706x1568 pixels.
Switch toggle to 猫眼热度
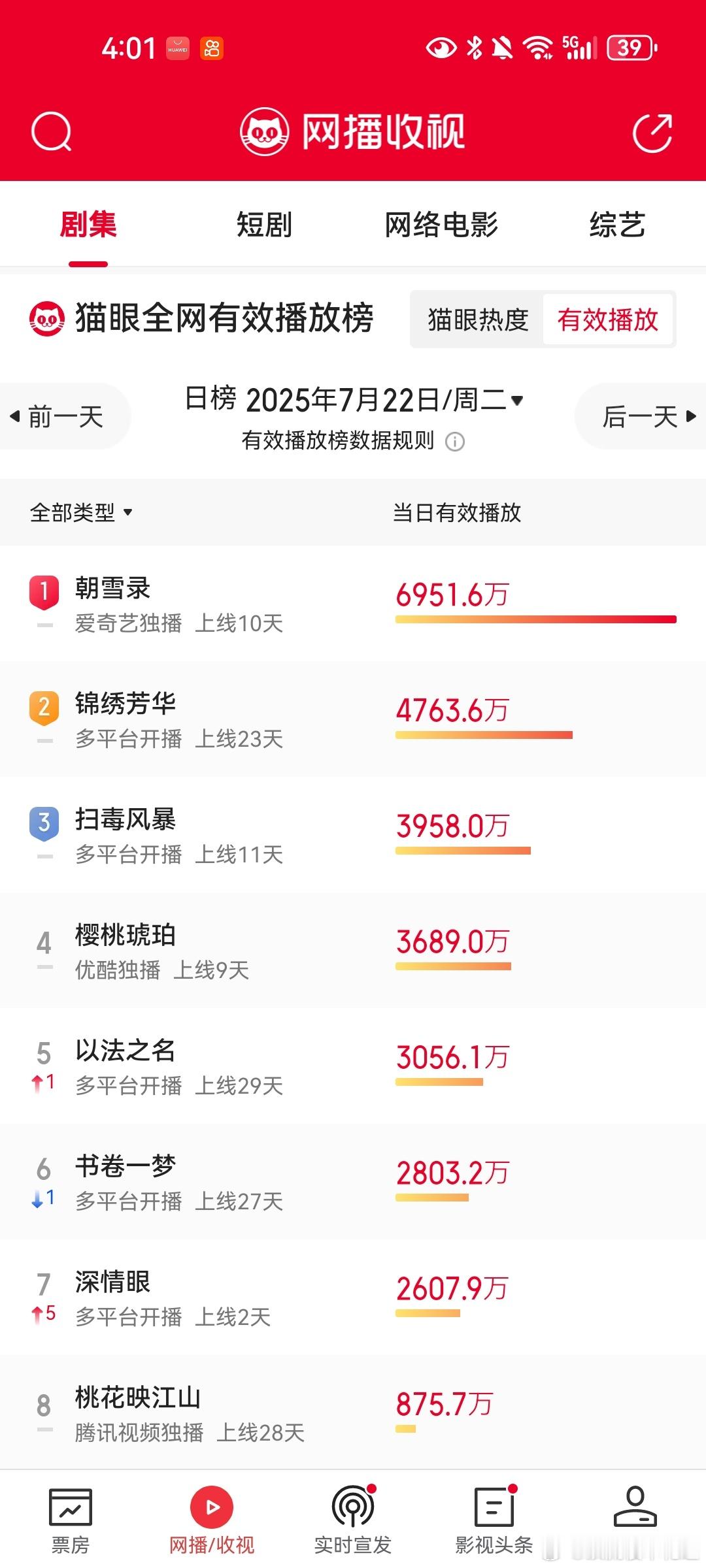478,319
